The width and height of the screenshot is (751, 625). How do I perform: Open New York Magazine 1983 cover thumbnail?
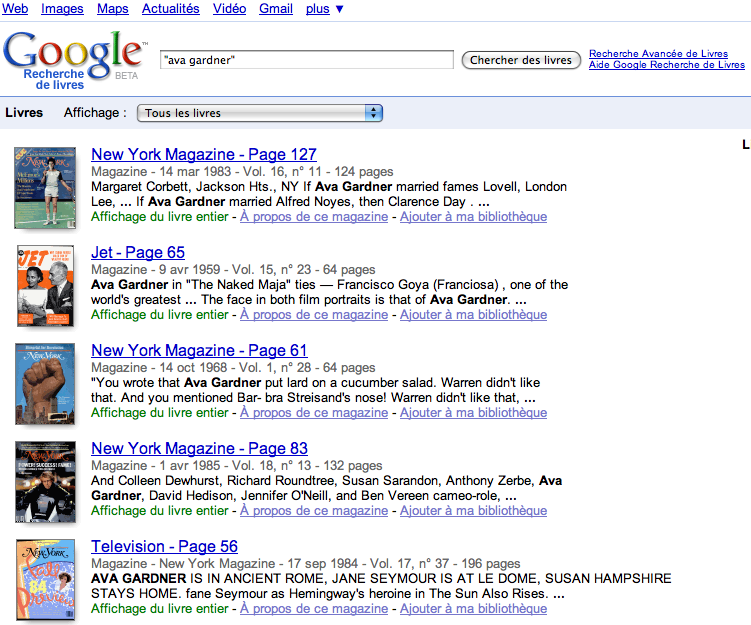(45, 187)
